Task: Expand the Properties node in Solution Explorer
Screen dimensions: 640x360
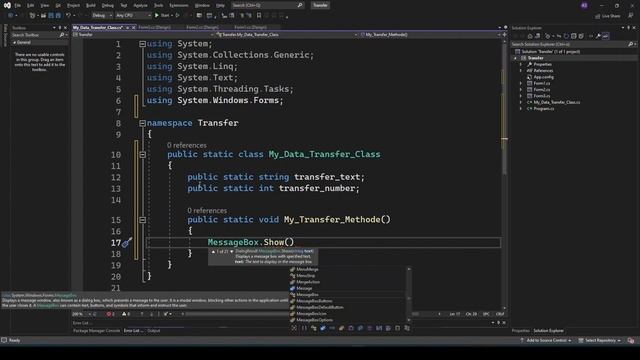Action: coord(521,64)
